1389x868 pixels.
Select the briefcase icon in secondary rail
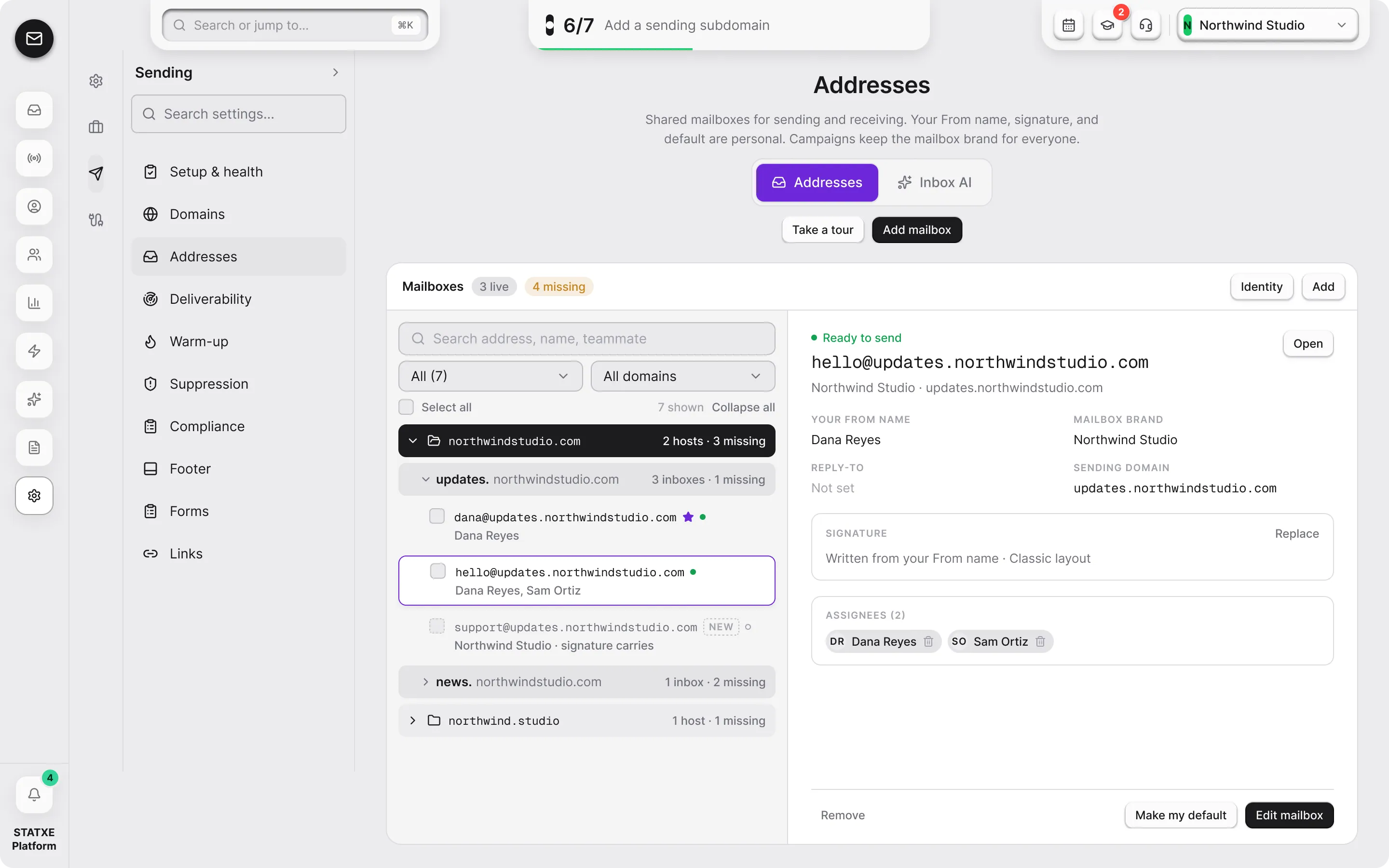[x=96, y=127]
